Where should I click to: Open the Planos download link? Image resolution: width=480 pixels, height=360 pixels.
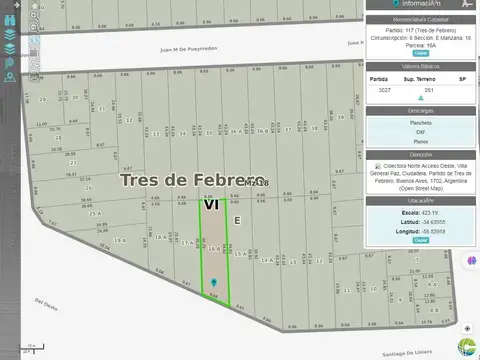(421, 141)
